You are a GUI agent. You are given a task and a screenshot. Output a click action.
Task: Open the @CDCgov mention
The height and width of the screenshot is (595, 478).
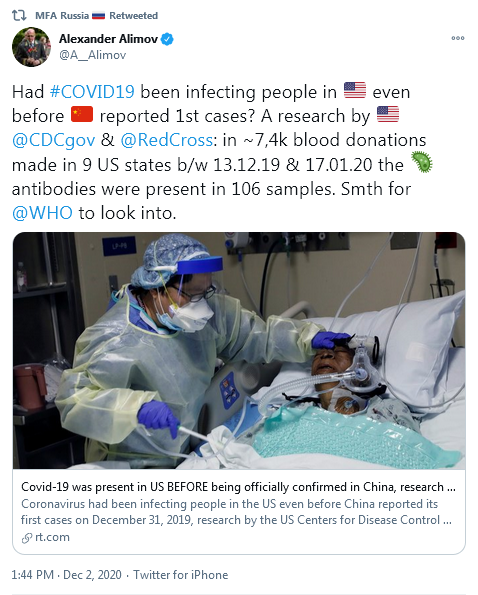point(53,140)
